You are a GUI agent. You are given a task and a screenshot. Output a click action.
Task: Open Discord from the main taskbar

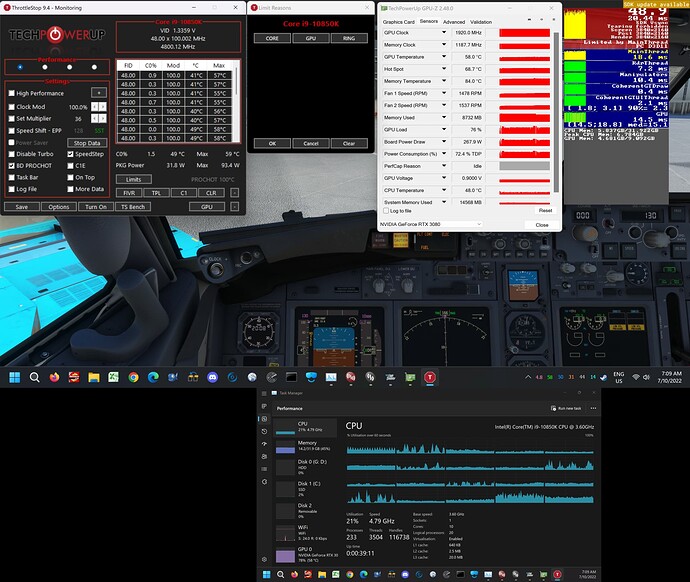point(213,377)
